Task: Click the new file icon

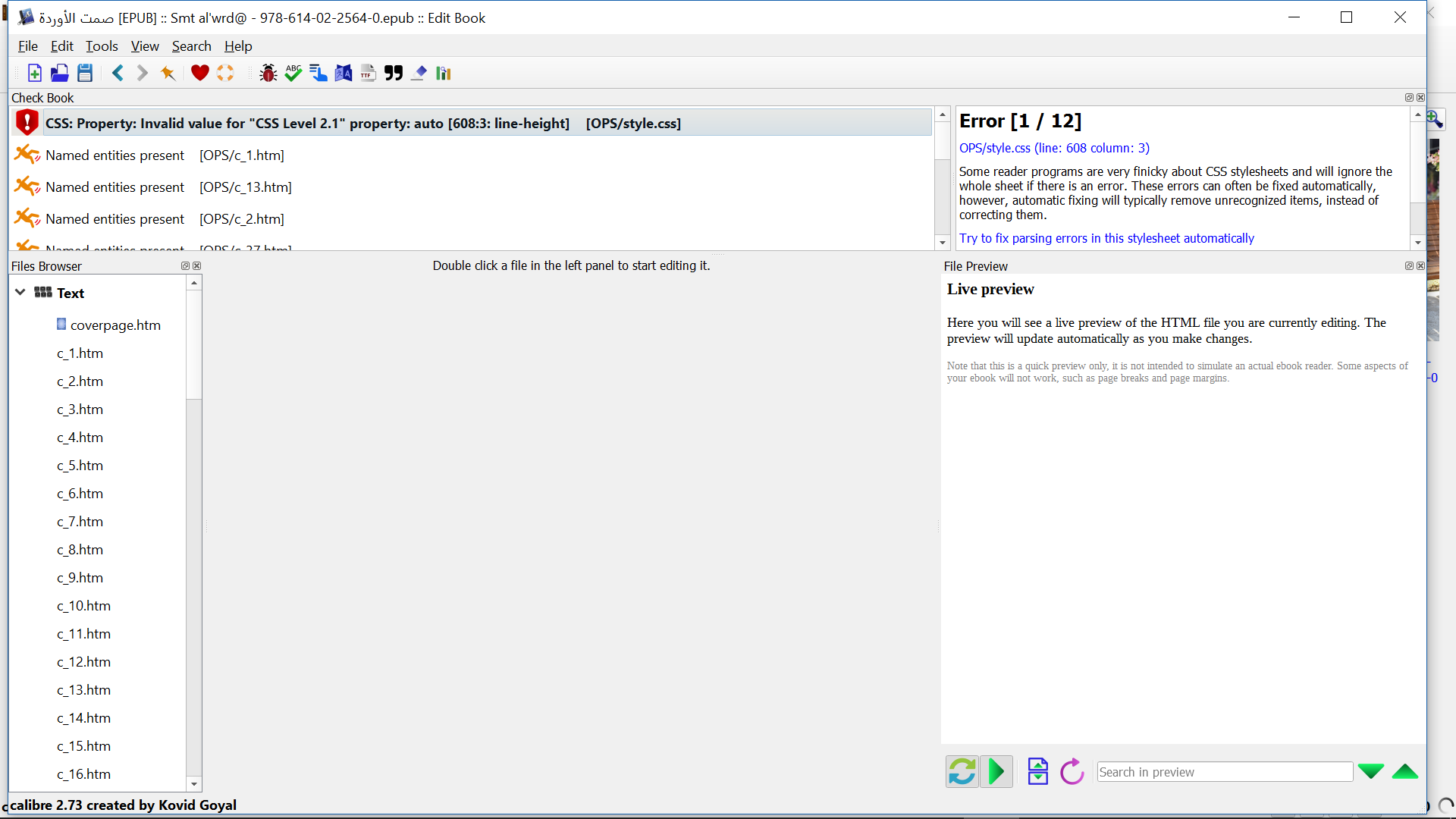Action: 35,73
